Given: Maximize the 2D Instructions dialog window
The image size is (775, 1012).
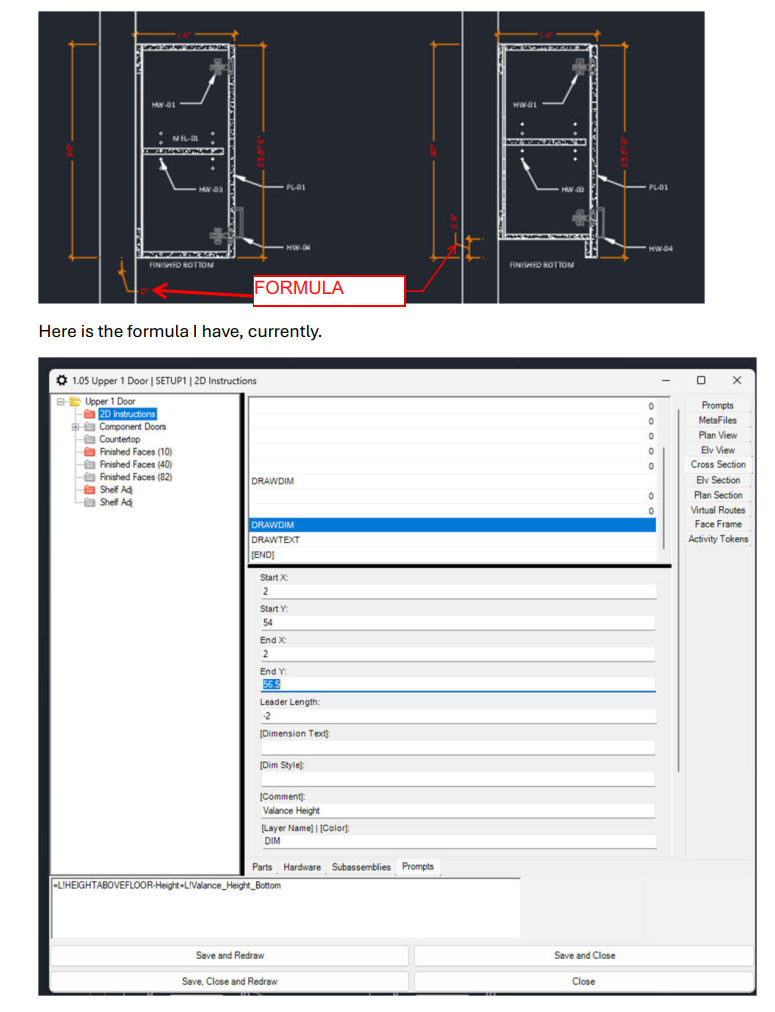Looking at the screenshot, I should tap(701, 380).
